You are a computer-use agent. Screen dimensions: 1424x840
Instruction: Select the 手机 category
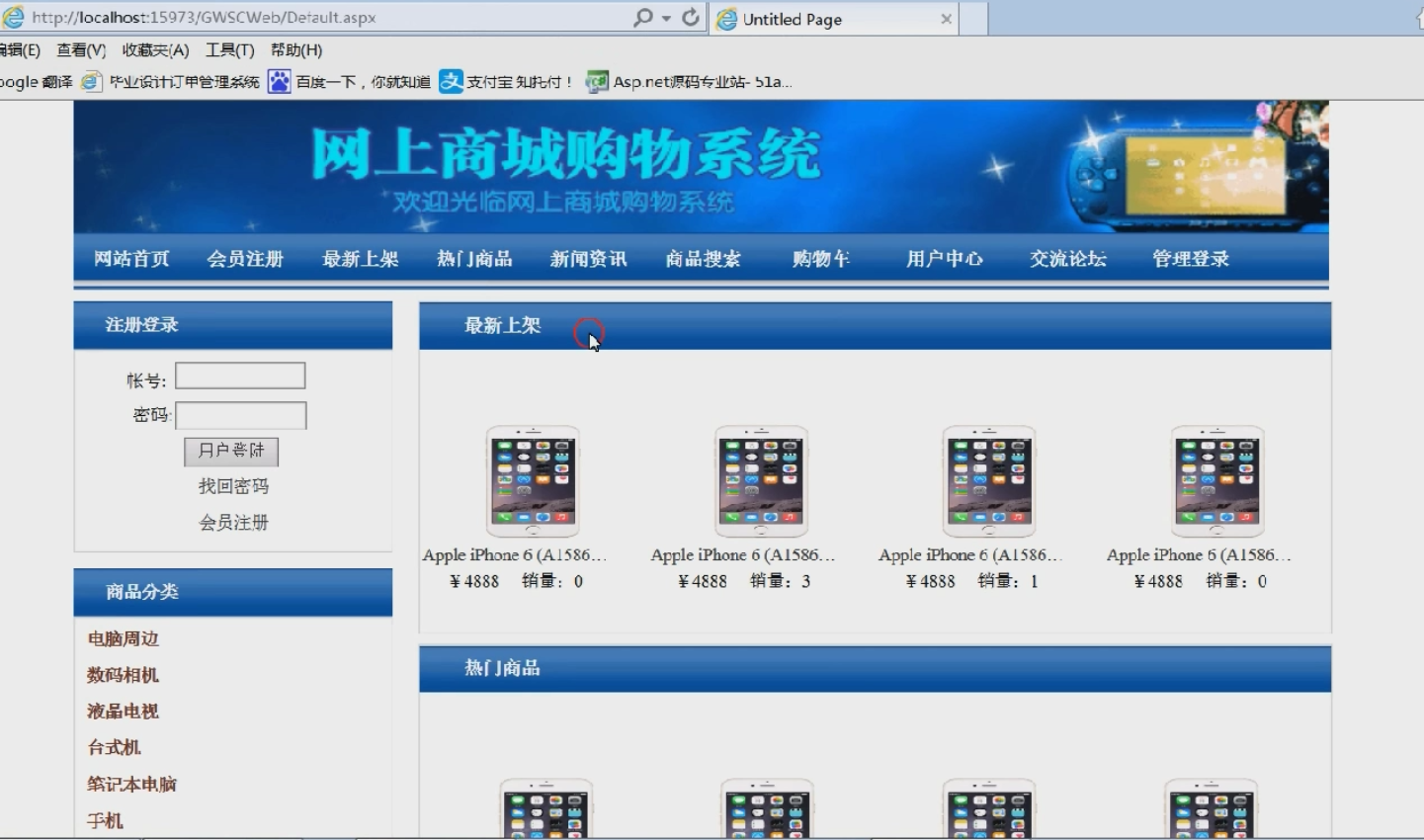105,821
